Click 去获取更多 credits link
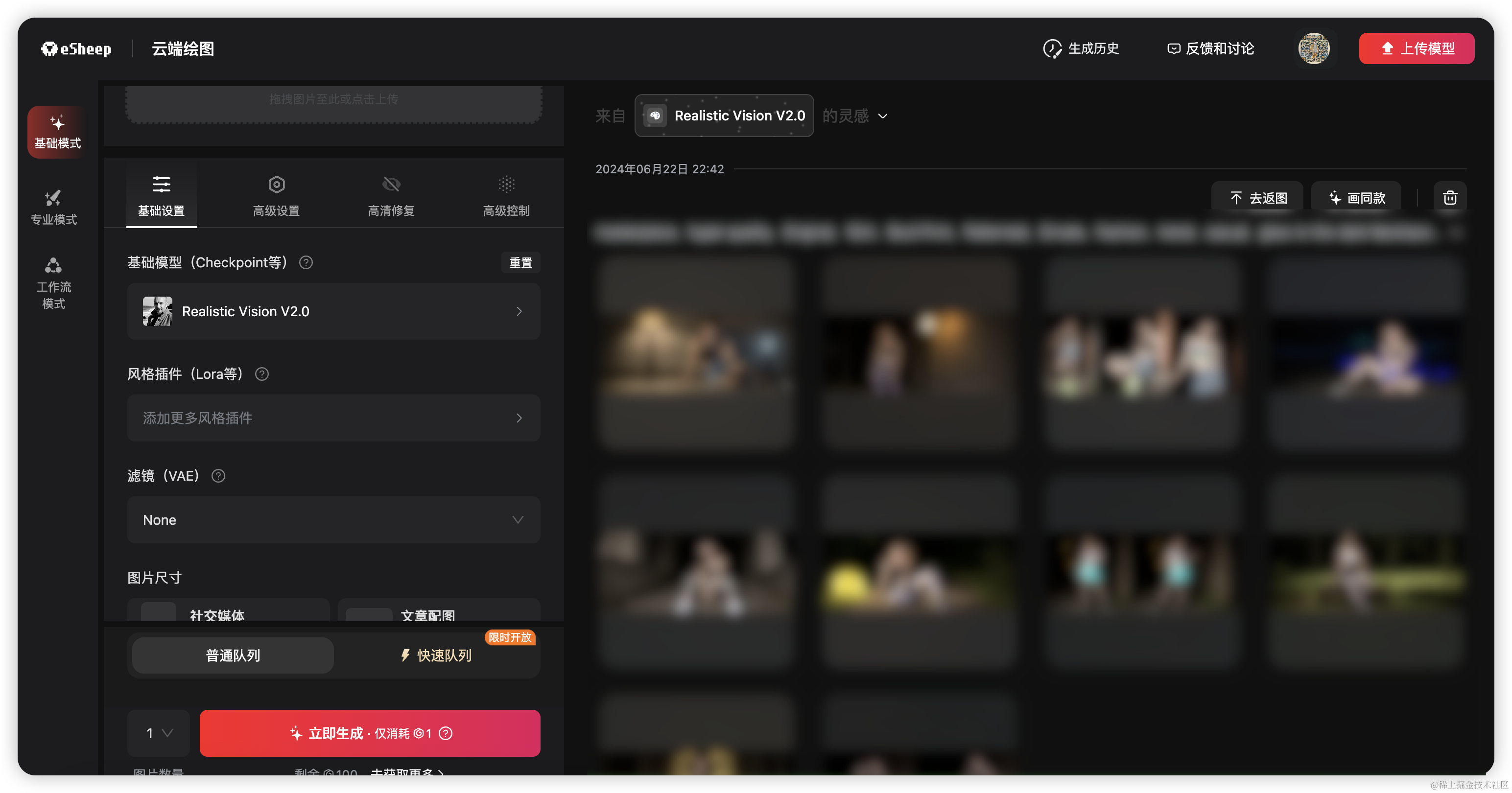Image resolution: width=1512 pixels, height=793 pixels. pos(407,771)
